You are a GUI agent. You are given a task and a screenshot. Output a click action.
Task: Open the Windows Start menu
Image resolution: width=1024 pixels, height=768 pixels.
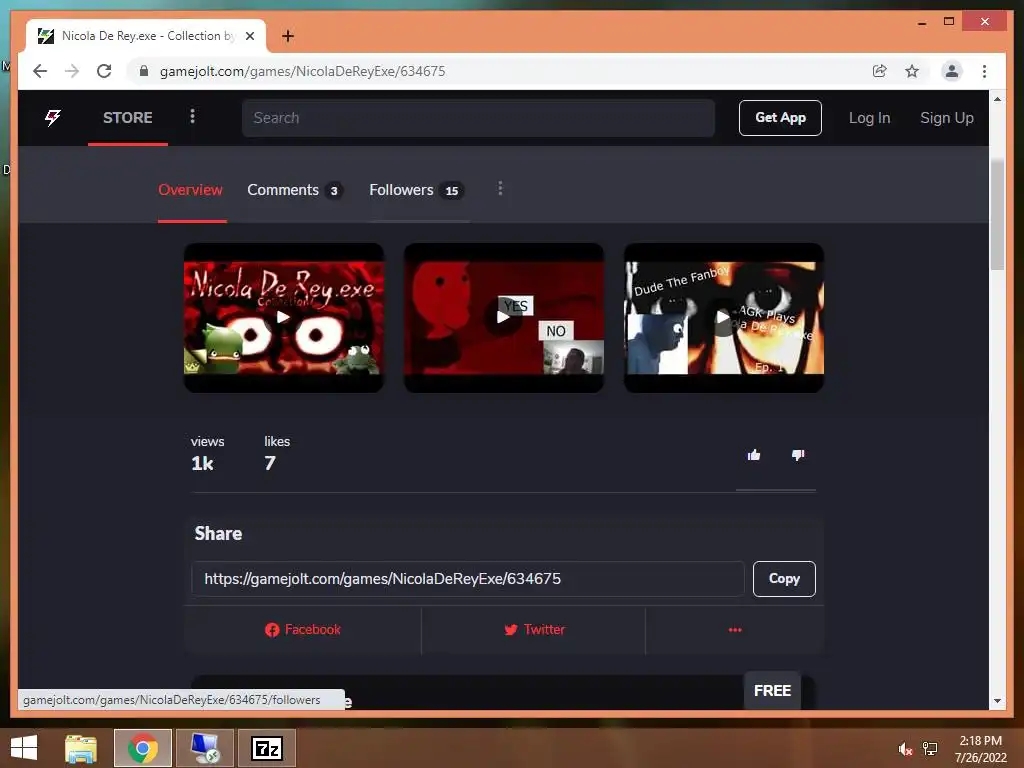coord(24,748)
